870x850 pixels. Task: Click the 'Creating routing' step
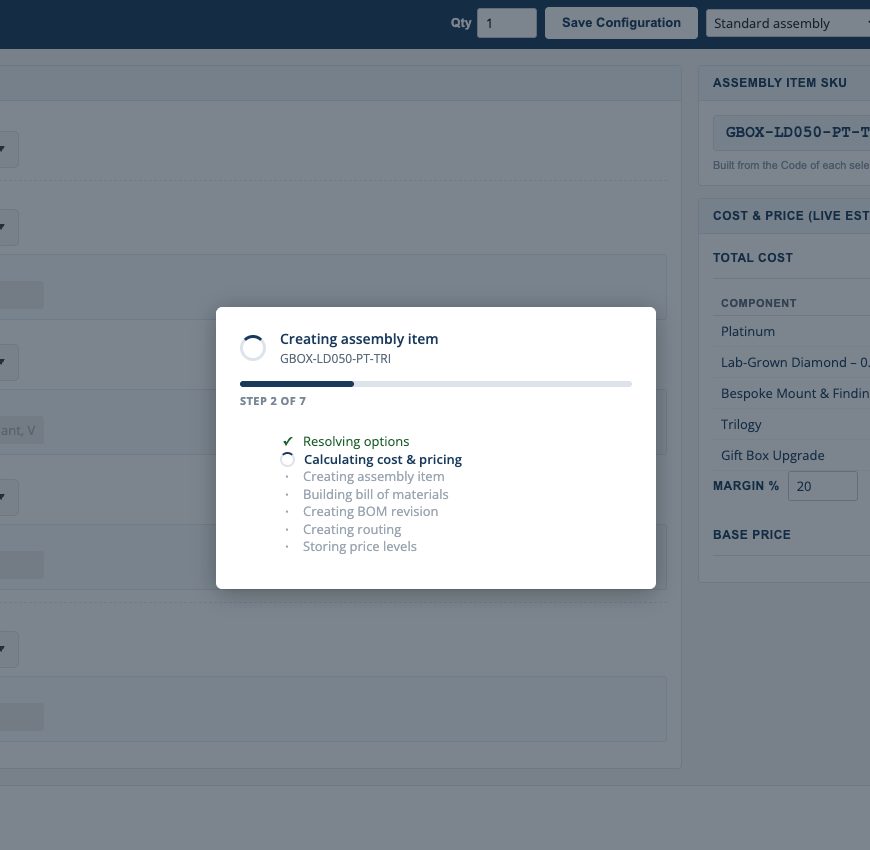click(352, 529)
